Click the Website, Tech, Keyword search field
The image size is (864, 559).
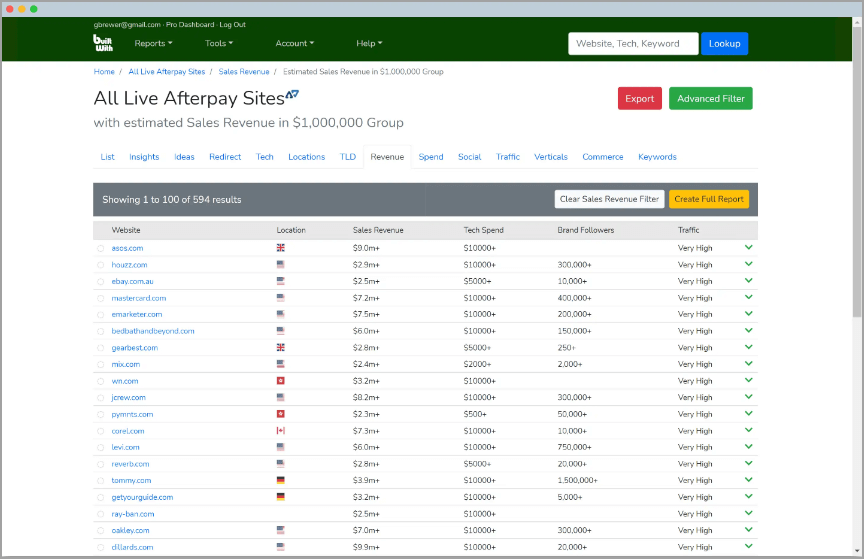click(x=632, y=43)
